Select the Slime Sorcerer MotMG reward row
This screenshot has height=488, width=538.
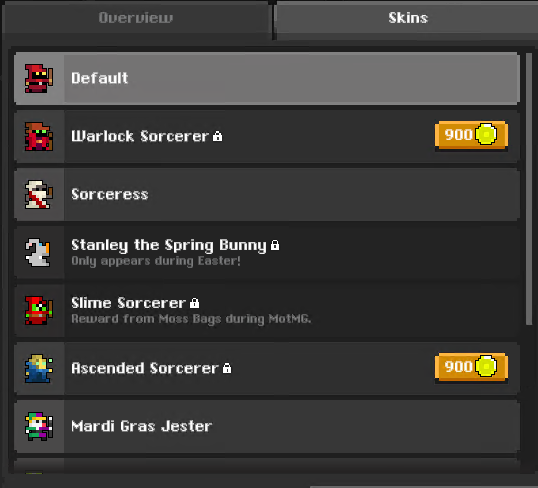[267, 310]
